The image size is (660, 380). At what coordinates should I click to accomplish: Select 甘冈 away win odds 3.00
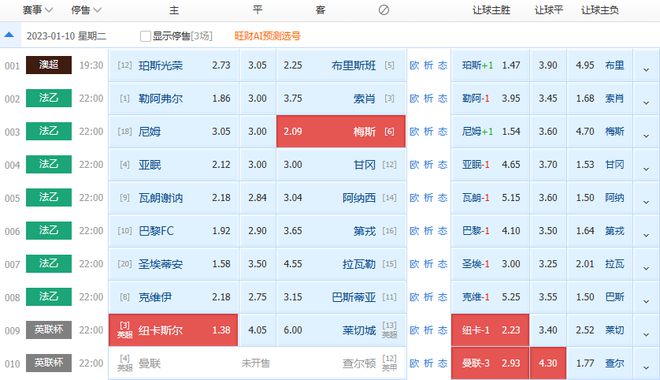(341, 165)
